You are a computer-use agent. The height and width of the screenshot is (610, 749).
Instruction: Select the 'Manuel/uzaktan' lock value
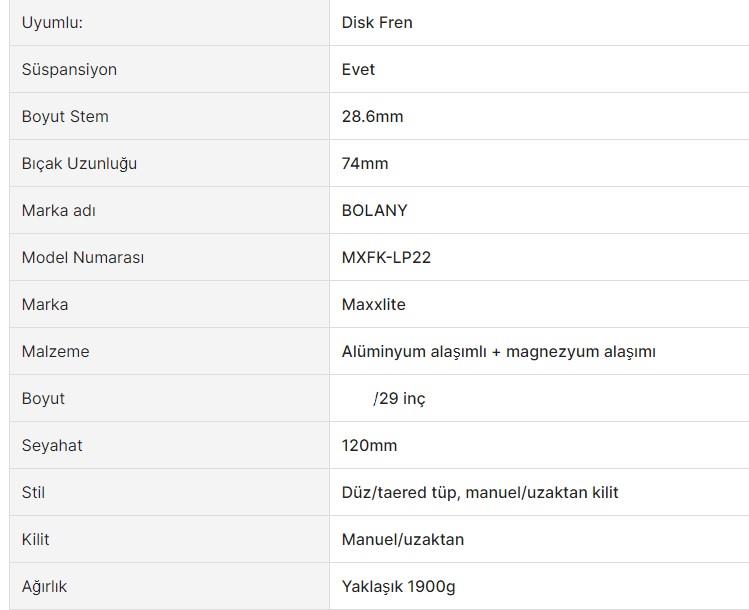pyautogui.click(x=403, y=539)
